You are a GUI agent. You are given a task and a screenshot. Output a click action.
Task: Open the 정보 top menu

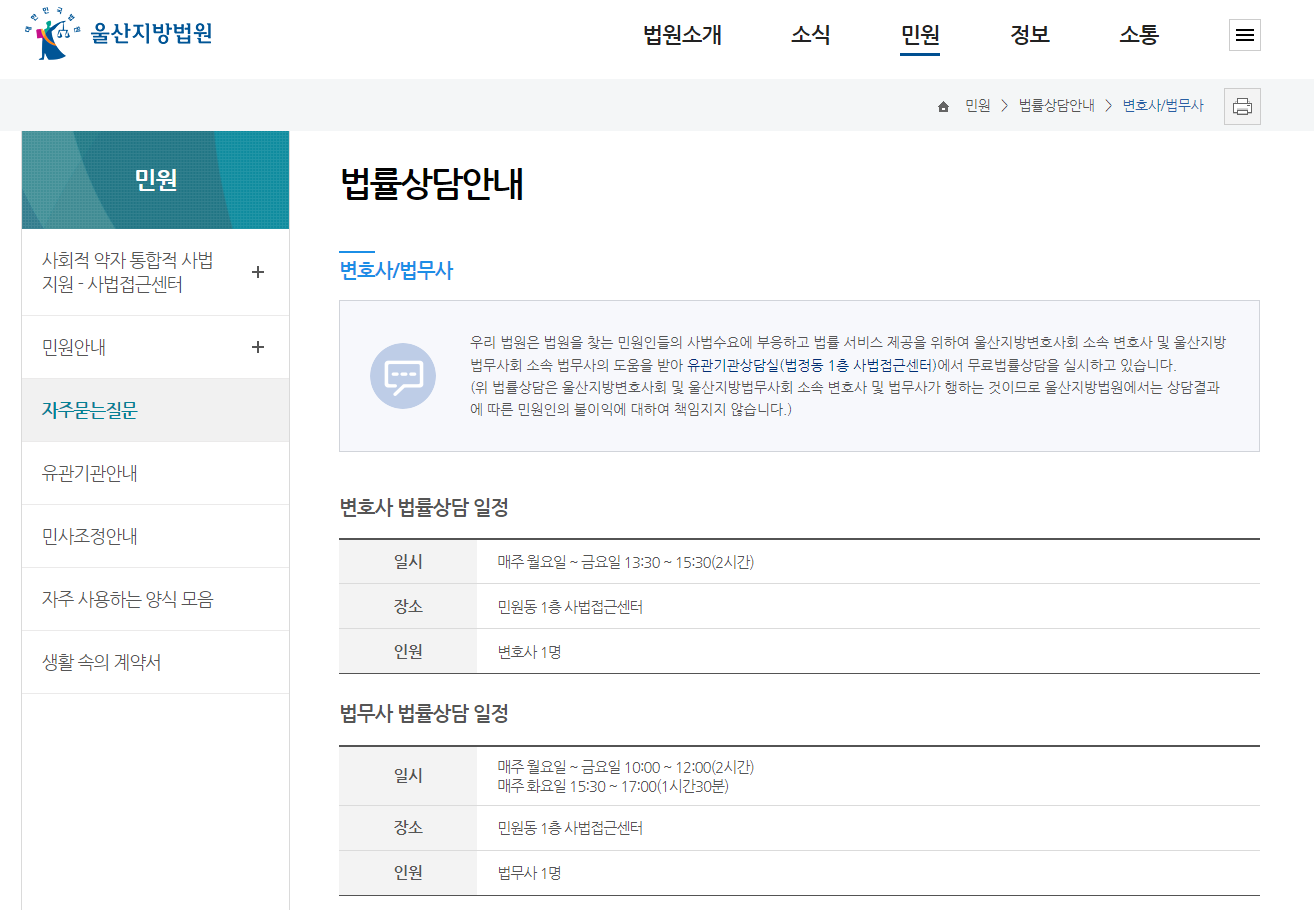1030,35
